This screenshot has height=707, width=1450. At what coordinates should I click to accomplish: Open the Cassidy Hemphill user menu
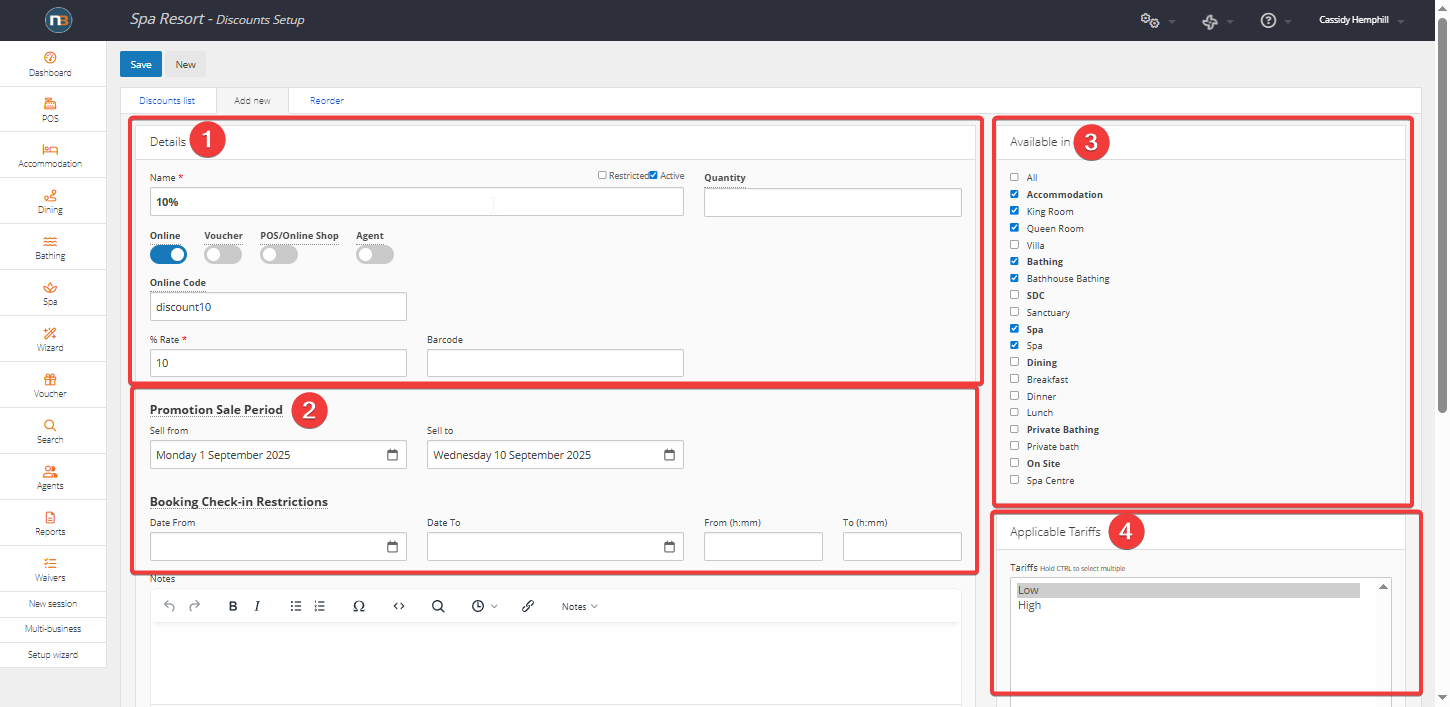click(x=1361, y=20)
